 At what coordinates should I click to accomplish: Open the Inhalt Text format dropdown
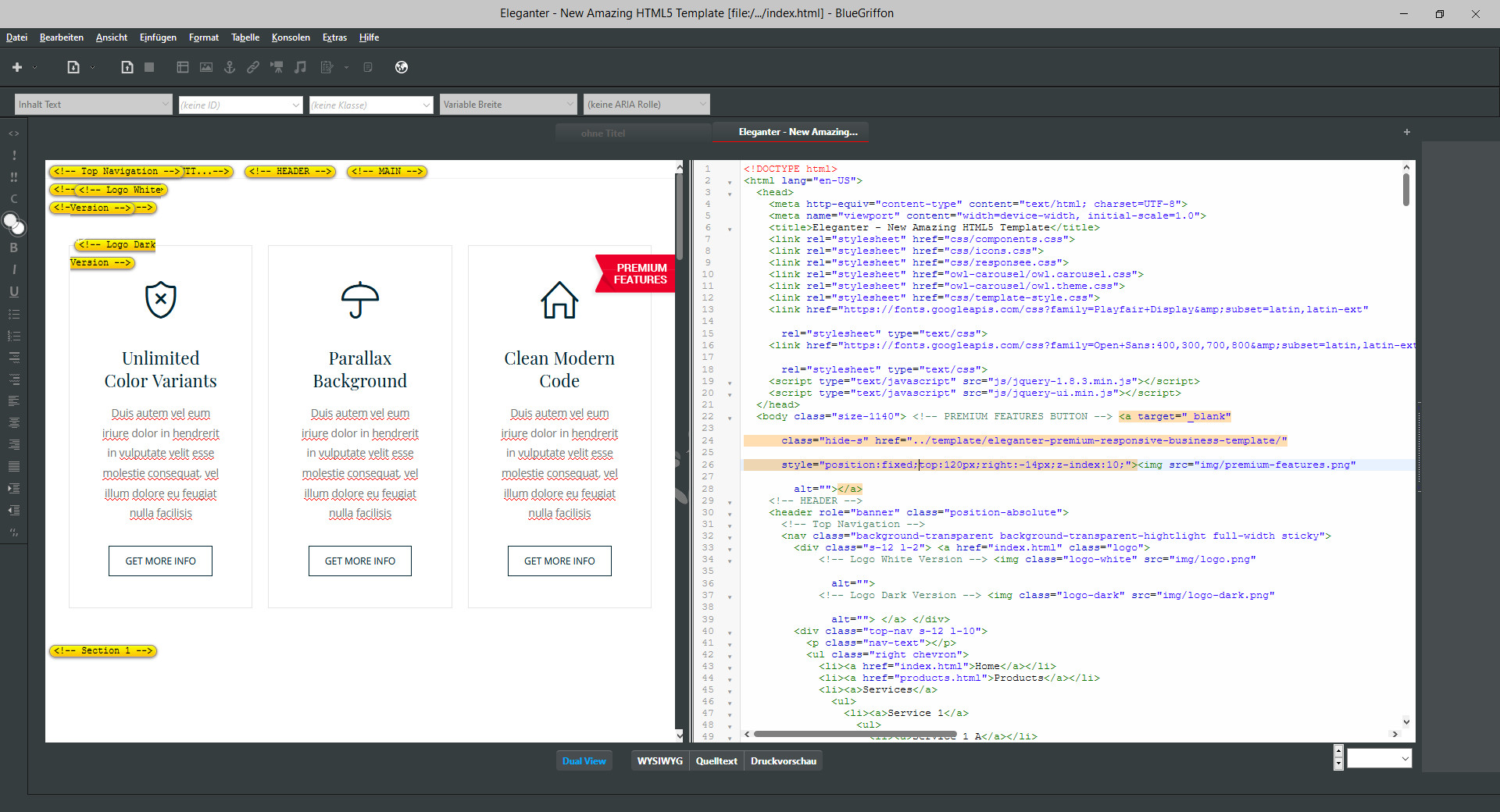tap(93, 105)
